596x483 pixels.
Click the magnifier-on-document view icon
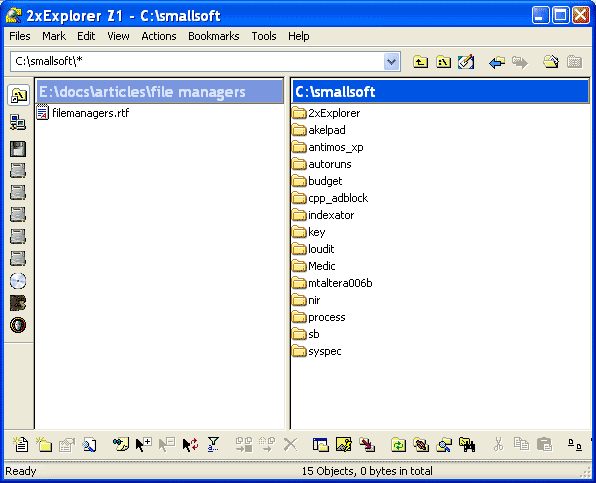tap(90, 445)
